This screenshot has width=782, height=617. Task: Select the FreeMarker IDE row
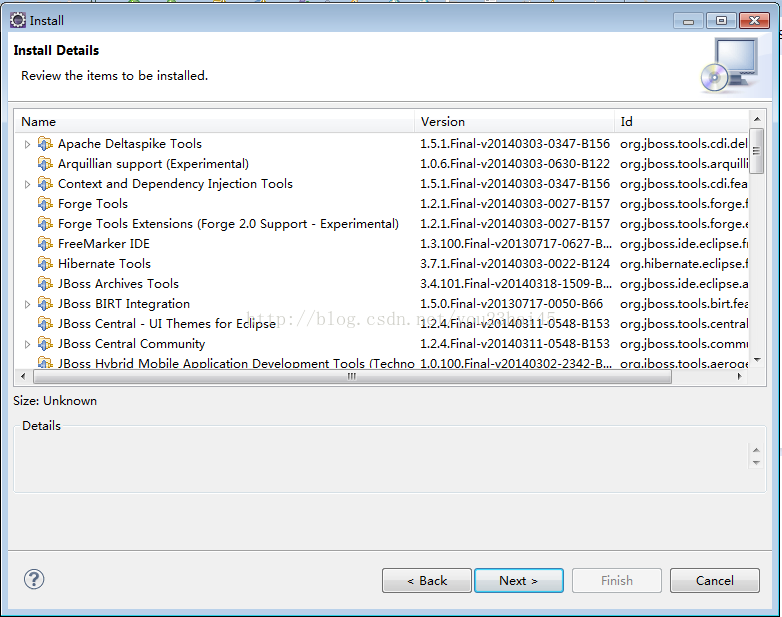[x=382, y=243]
